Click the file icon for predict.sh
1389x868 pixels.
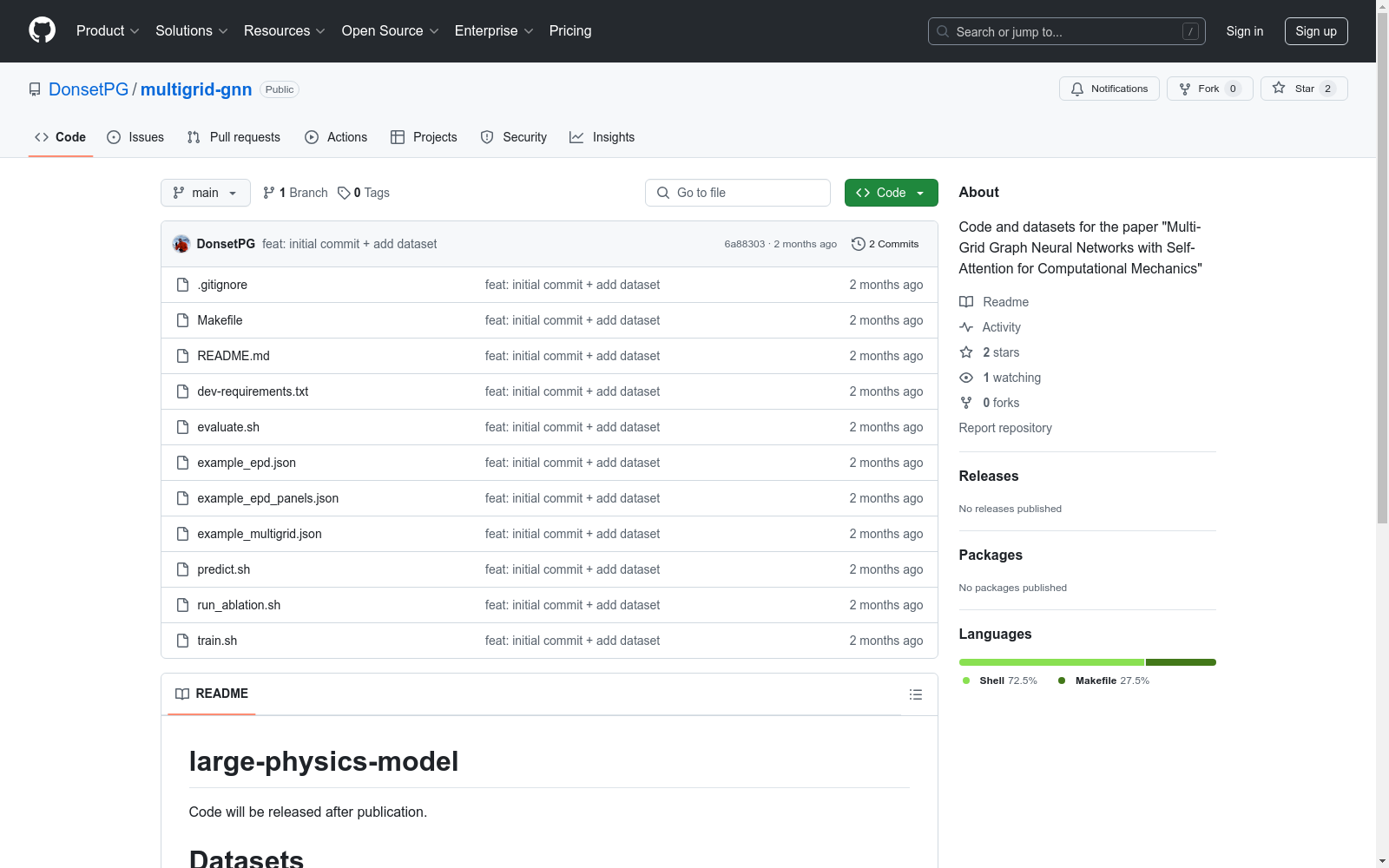point(182,569)
